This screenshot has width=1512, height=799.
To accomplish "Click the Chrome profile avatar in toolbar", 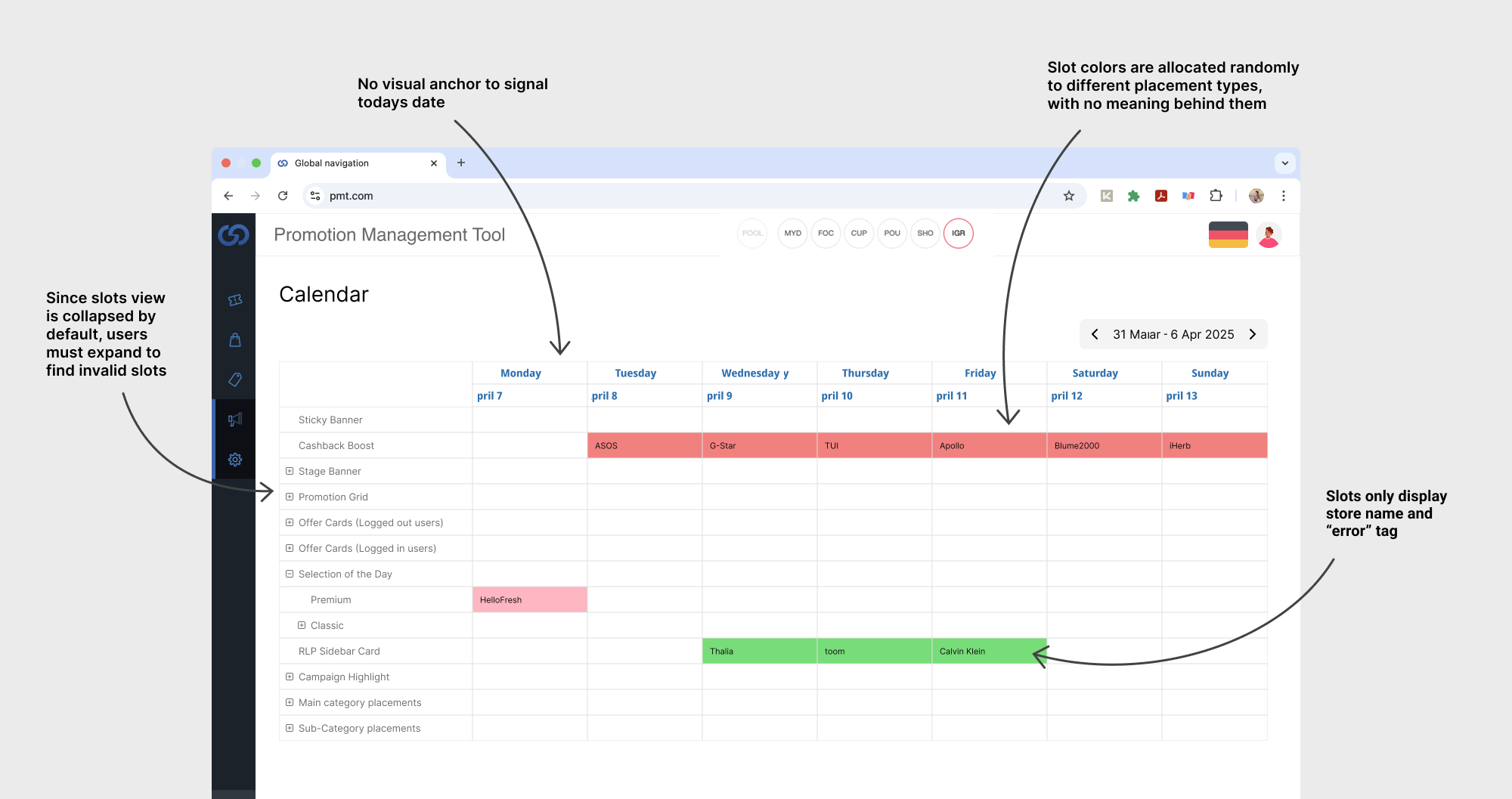I will [x=1256, y=196].
